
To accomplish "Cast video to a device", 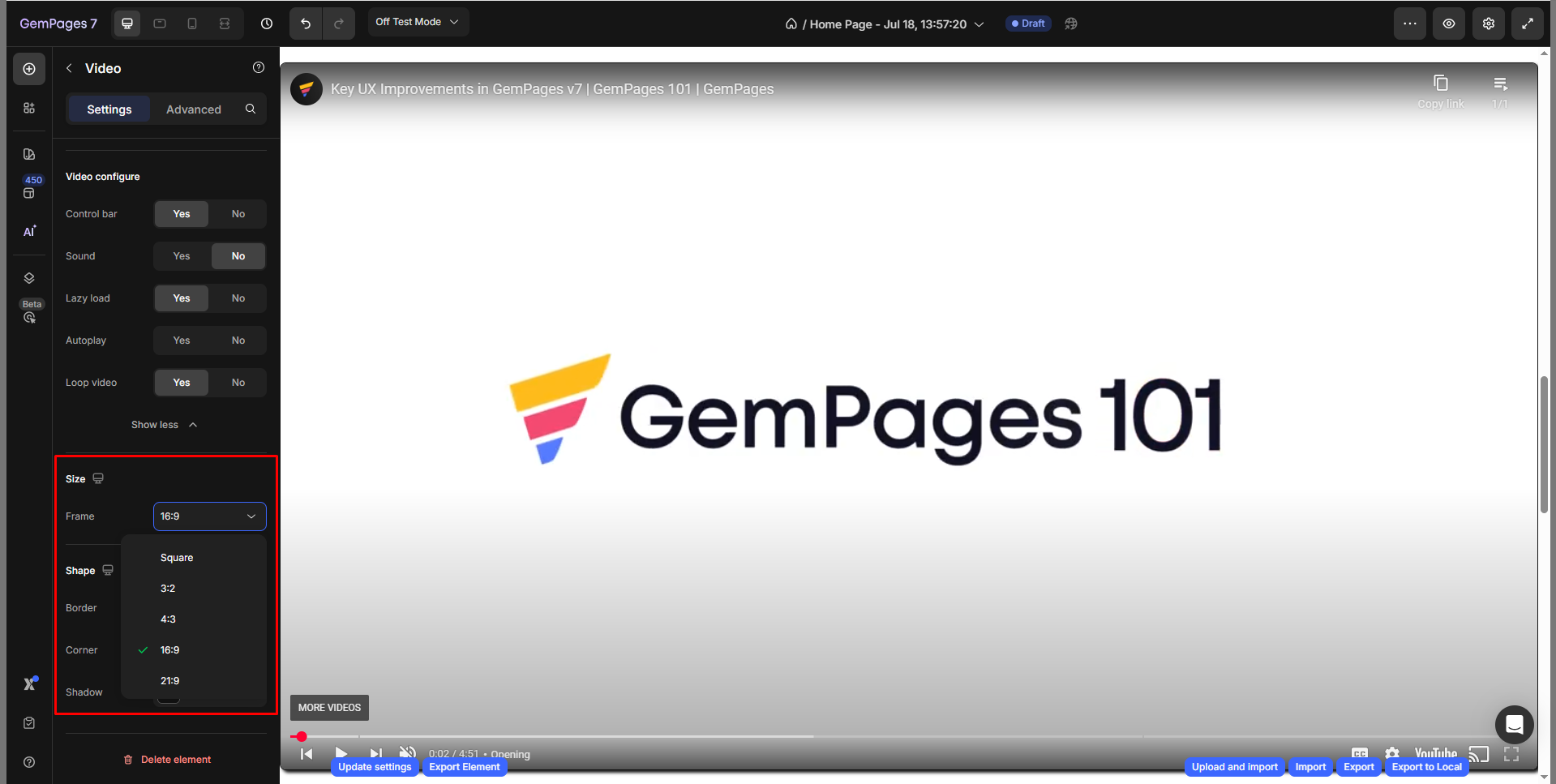I will tap(1479, 754).
